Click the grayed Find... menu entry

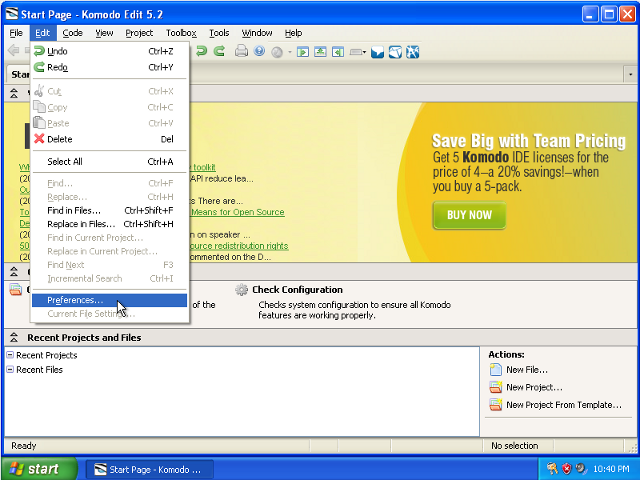coord(109,183)
